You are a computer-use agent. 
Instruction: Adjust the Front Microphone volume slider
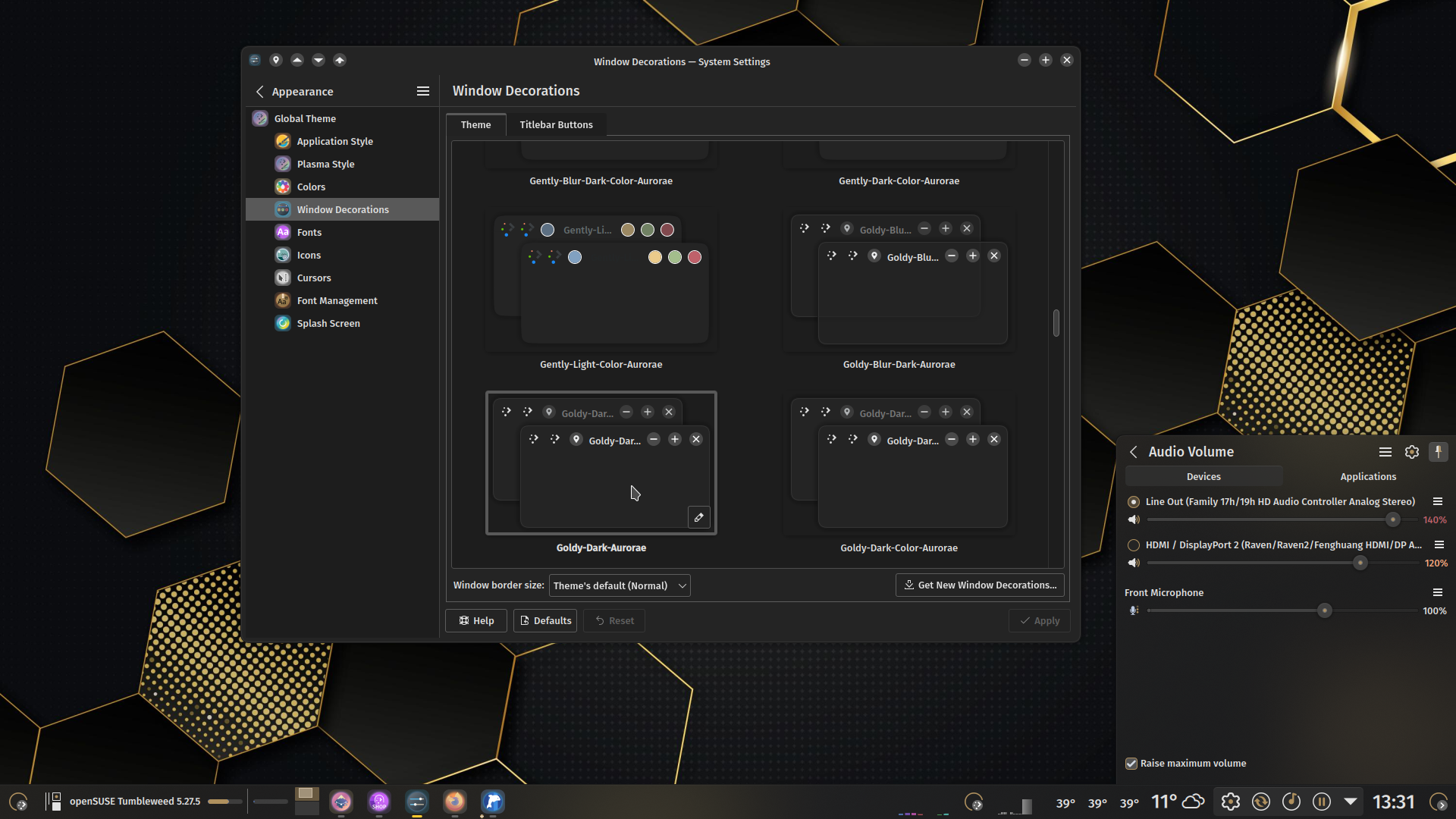click(x=1325, y=610)
